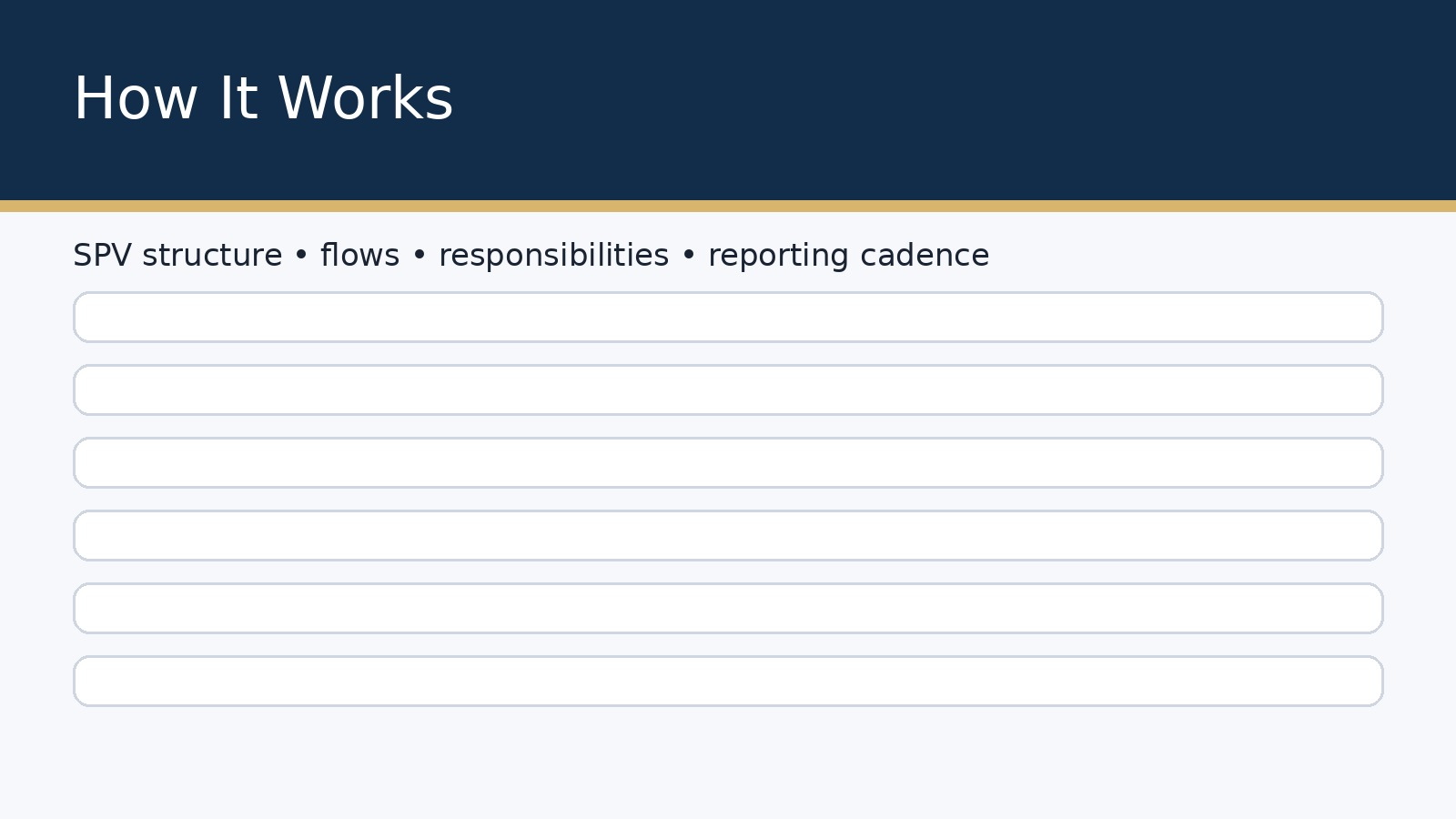The image size is (1456, 819).
Task: Click the word "Works" in the title
Action: [365, 99]
